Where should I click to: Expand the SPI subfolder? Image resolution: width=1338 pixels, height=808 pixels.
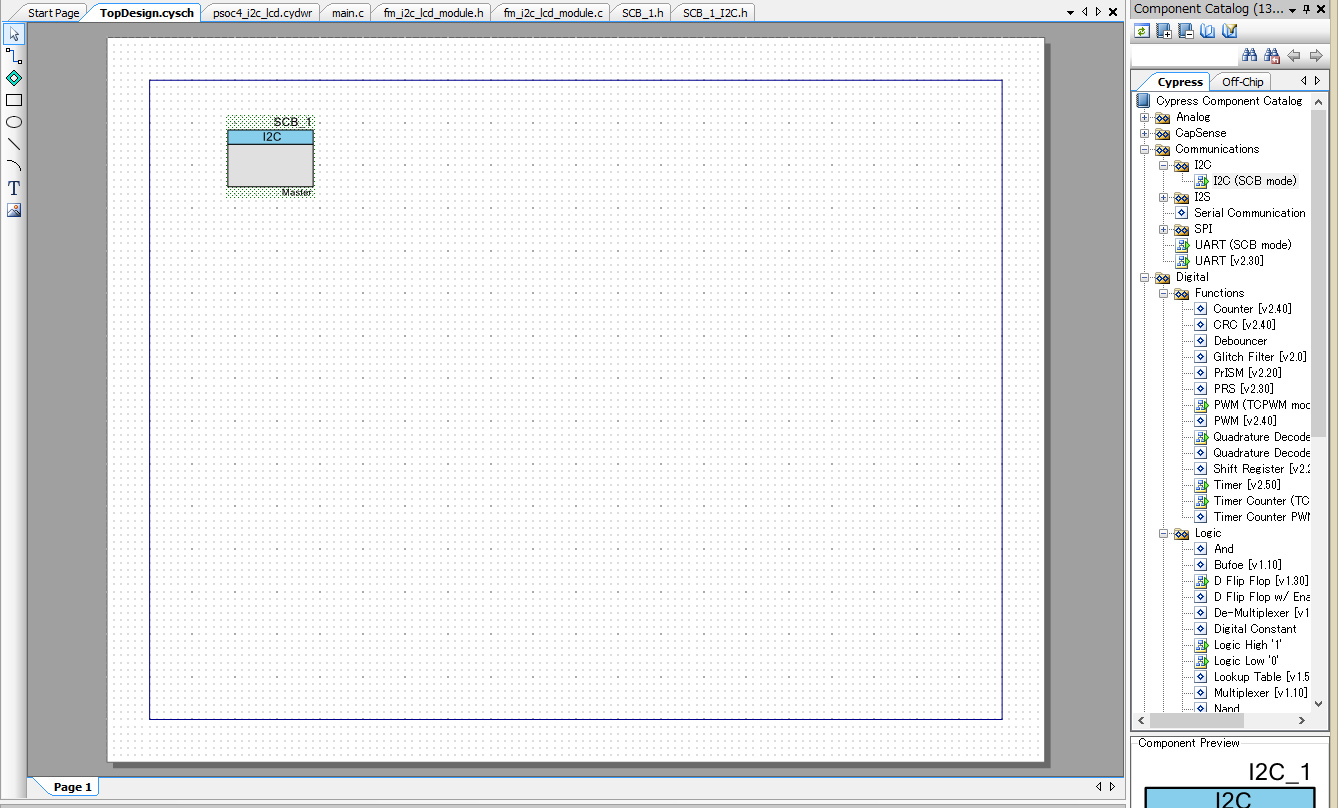tap(1163, 230)
